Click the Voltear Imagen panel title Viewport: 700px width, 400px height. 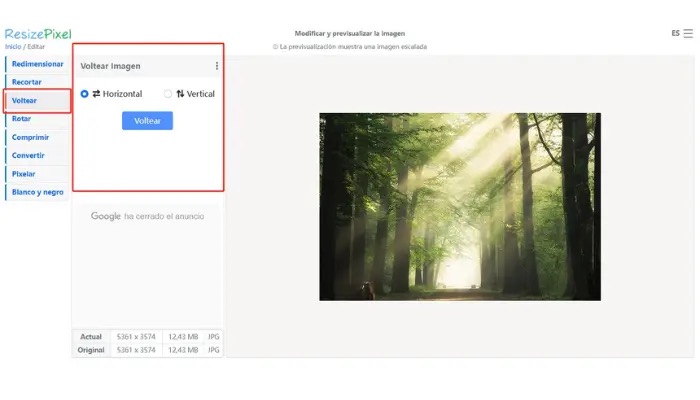click(110, 66)
